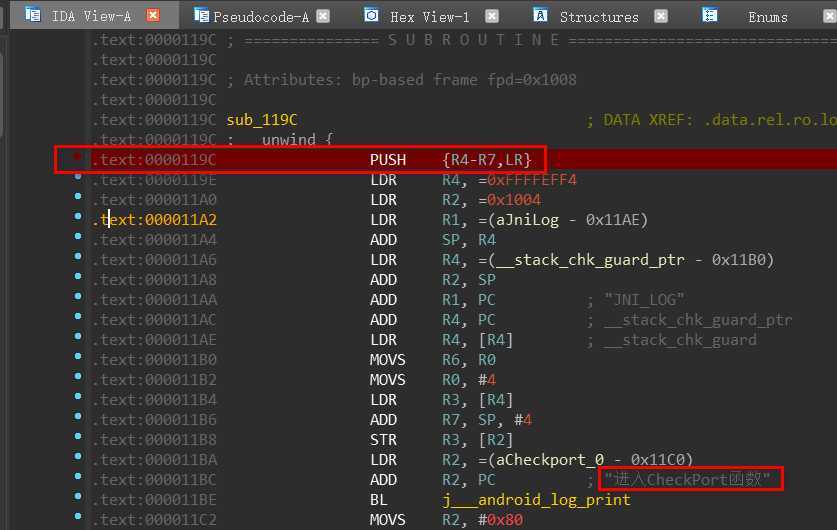The height and width of the screenshot is (530, 837).
Task: Click the Enums tab icon
Action: click(709, 15)
